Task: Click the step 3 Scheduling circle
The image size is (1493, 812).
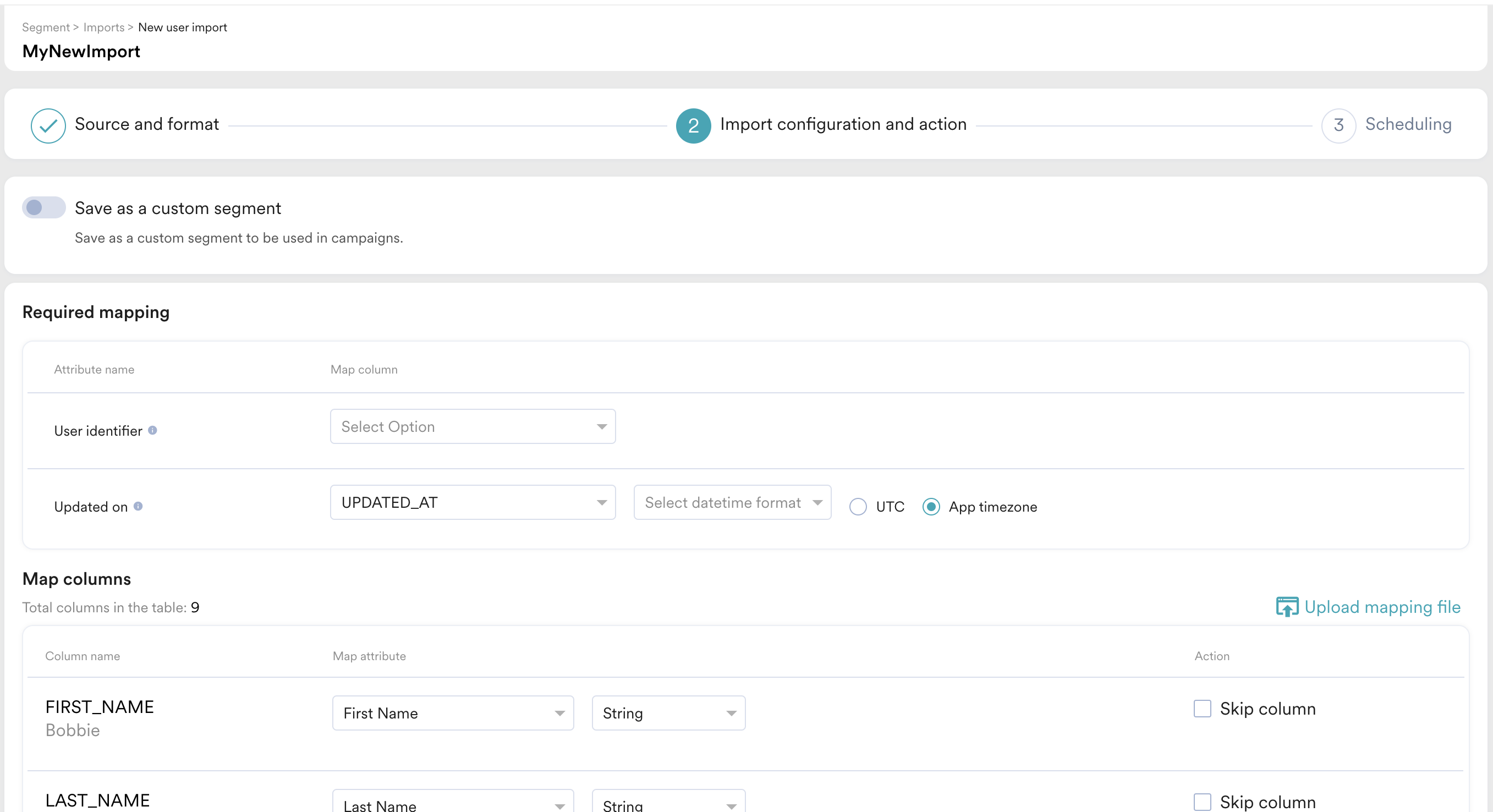Action: [1338, 125]
